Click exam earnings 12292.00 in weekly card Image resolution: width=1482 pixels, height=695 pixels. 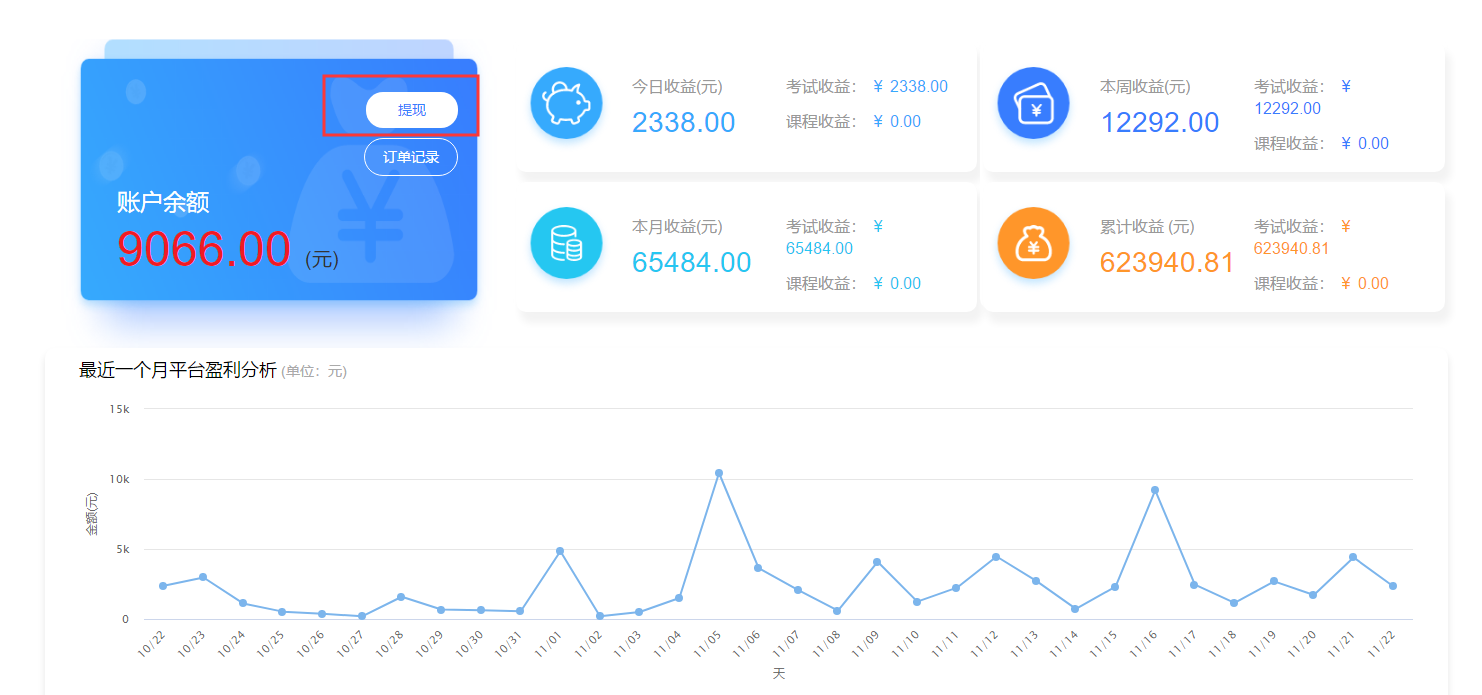pos(1287,108)
